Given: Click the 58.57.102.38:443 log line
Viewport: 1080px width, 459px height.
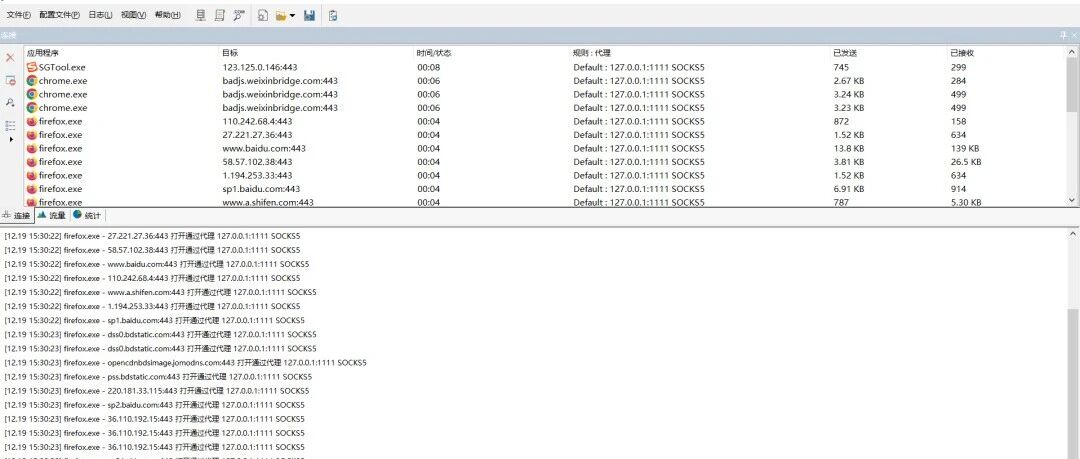Looking at the screenshot, I should [152, 250].
